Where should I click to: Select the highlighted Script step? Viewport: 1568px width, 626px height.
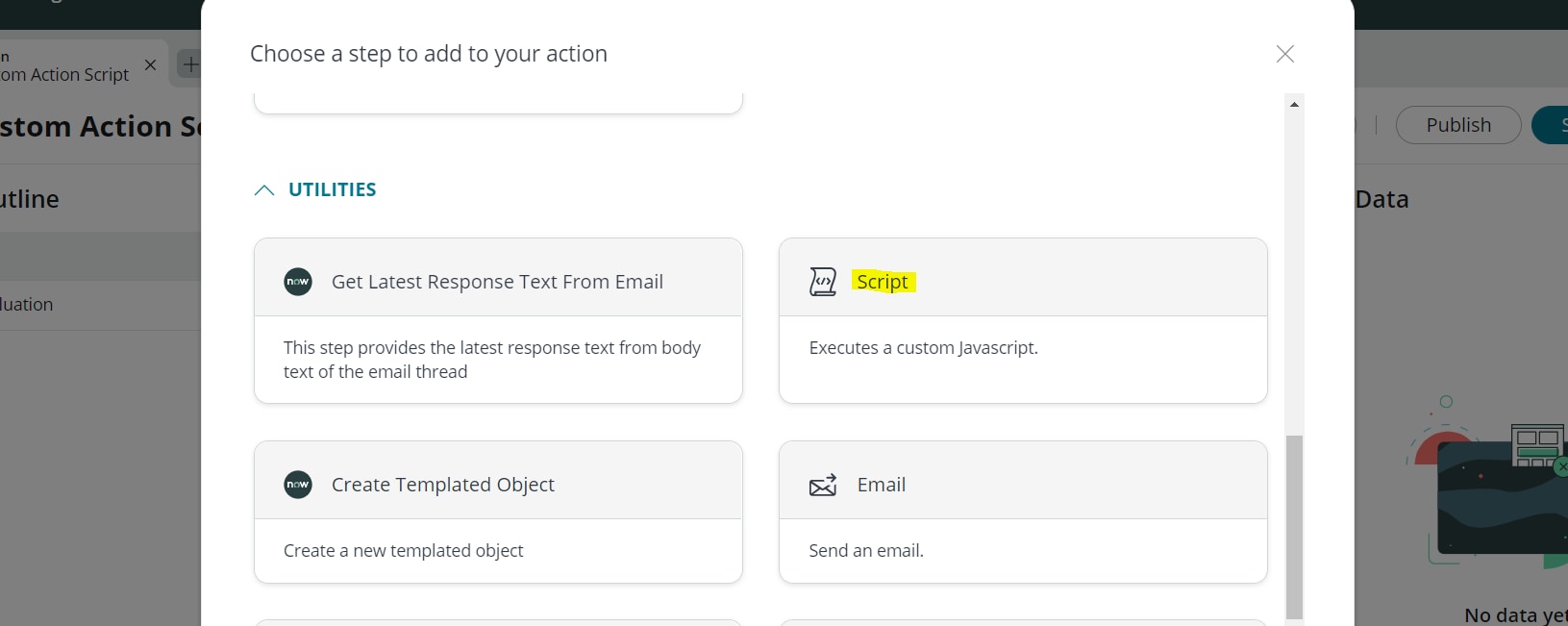(x=883, y=282)
